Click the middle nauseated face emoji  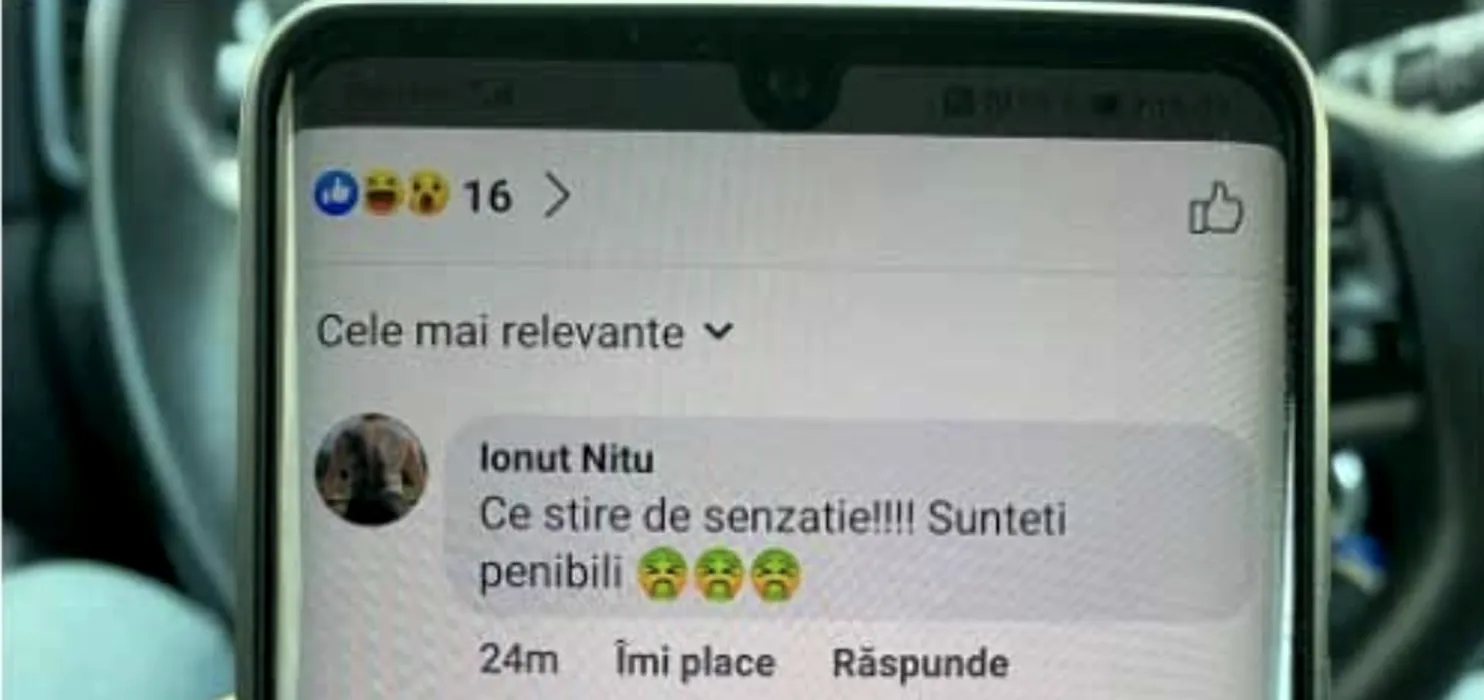coord(719,575)
